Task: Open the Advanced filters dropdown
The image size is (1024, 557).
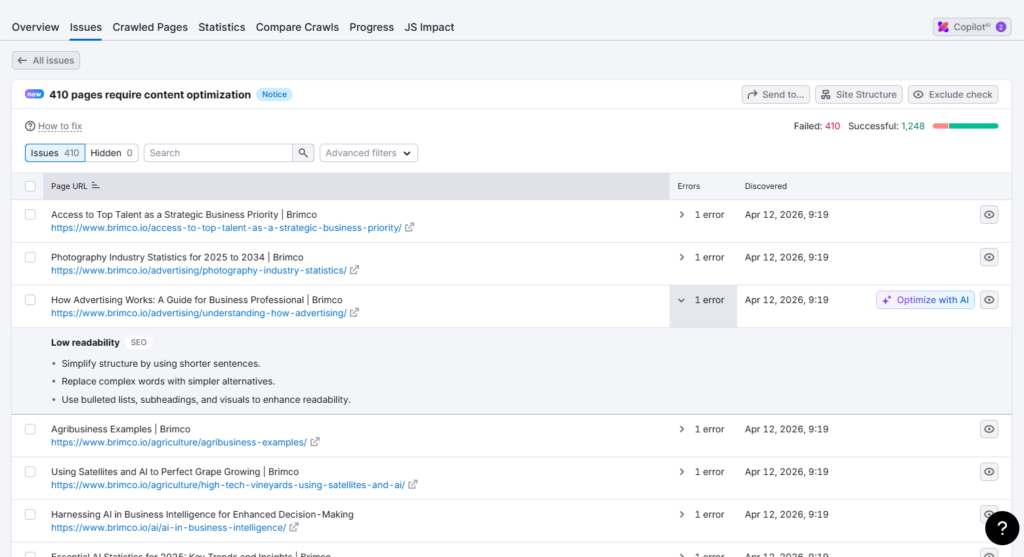Action: [x=368, y=153]
